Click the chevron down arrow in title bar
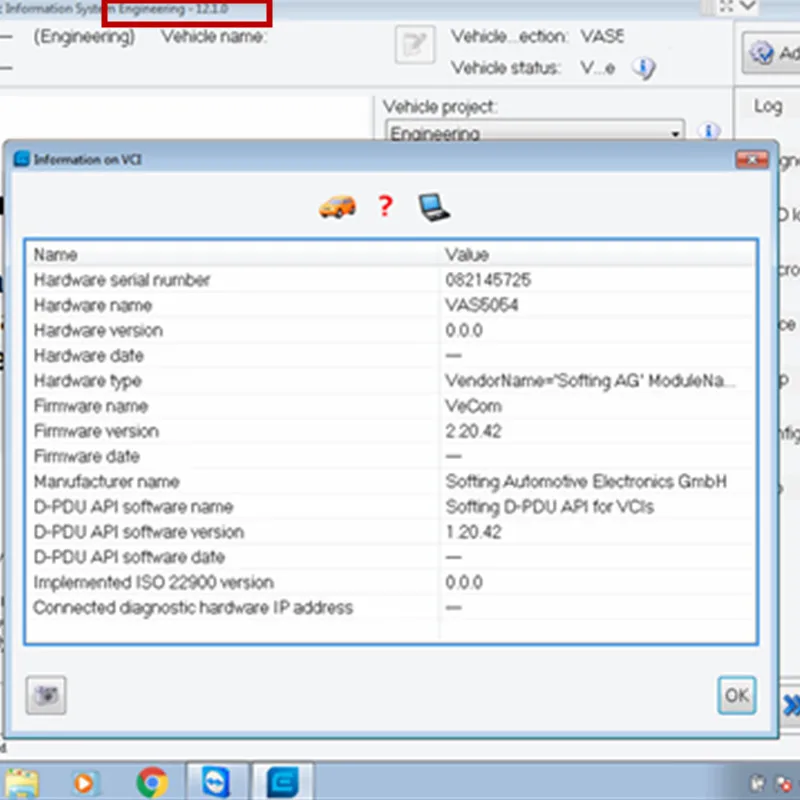 747,5
